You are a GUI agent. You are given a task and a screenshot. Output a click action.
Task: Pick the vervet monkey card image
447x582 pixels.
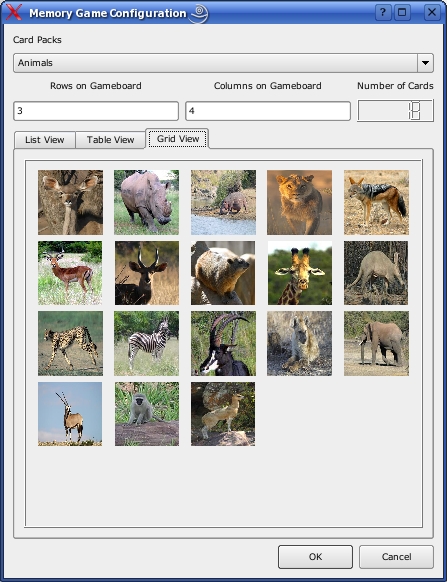pos(147,414)
